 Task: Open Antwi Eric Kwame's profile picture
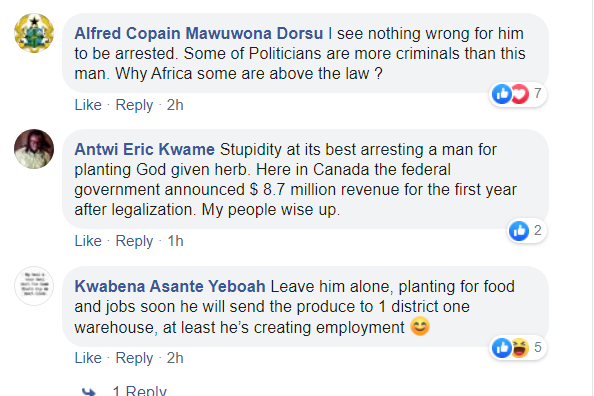pos(34,149)
